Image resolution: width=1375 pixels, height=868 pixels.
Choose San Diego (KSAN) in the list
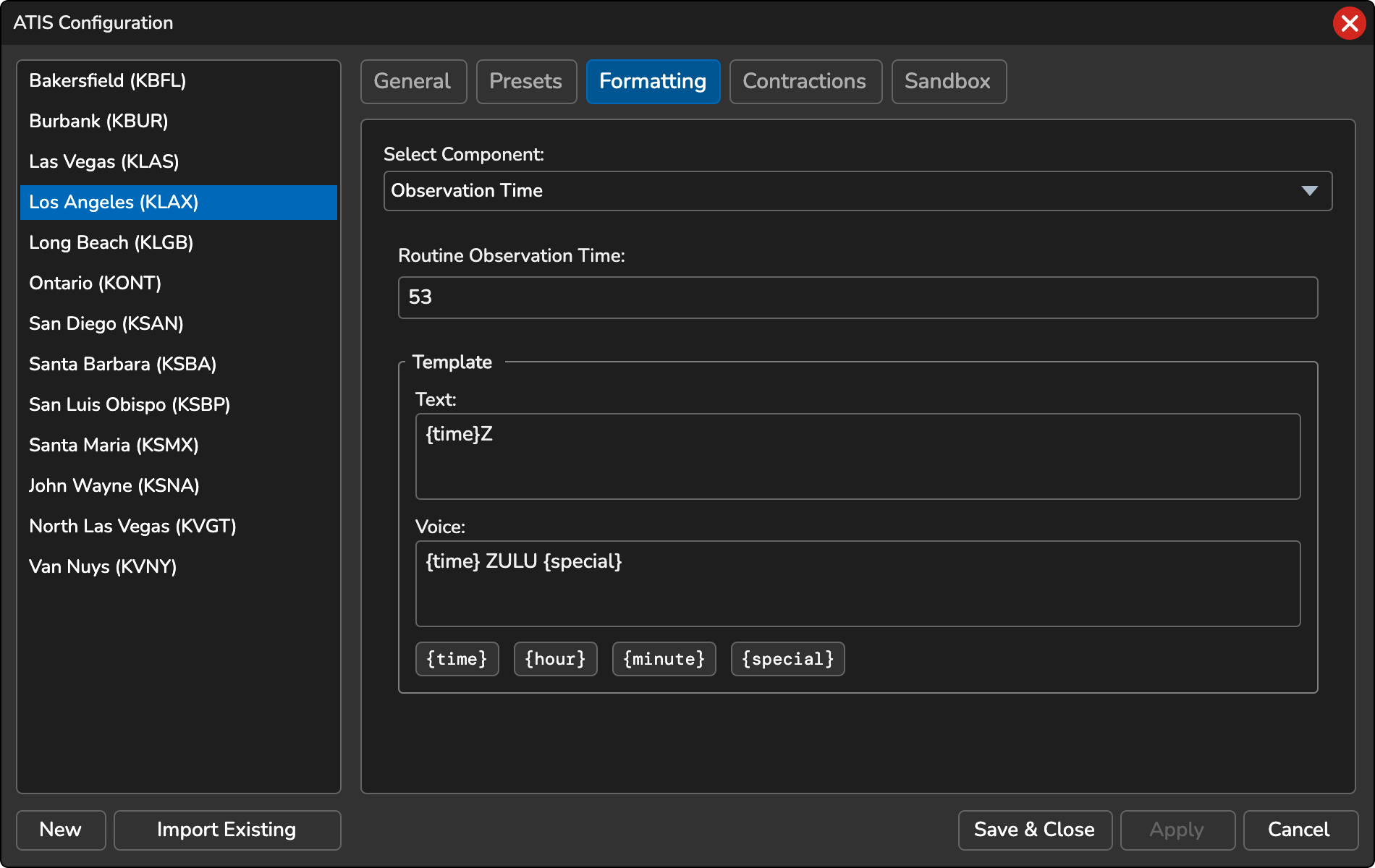pyautogui.click(x=106, y=323)
